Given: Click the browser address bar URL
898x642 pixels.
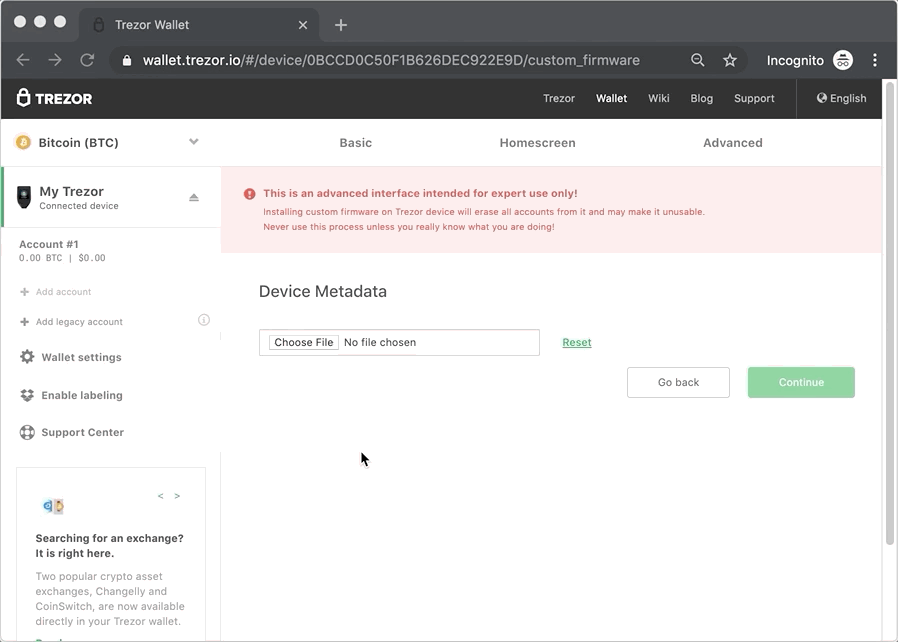Looking at the screenshot, I should click(391, 60).
